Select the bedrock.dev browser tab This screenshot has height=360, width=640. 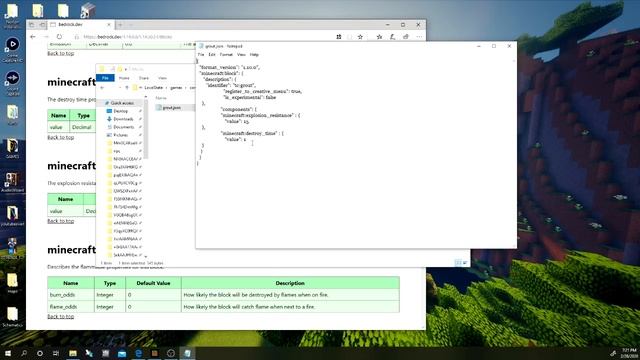[x=78, y=24]
